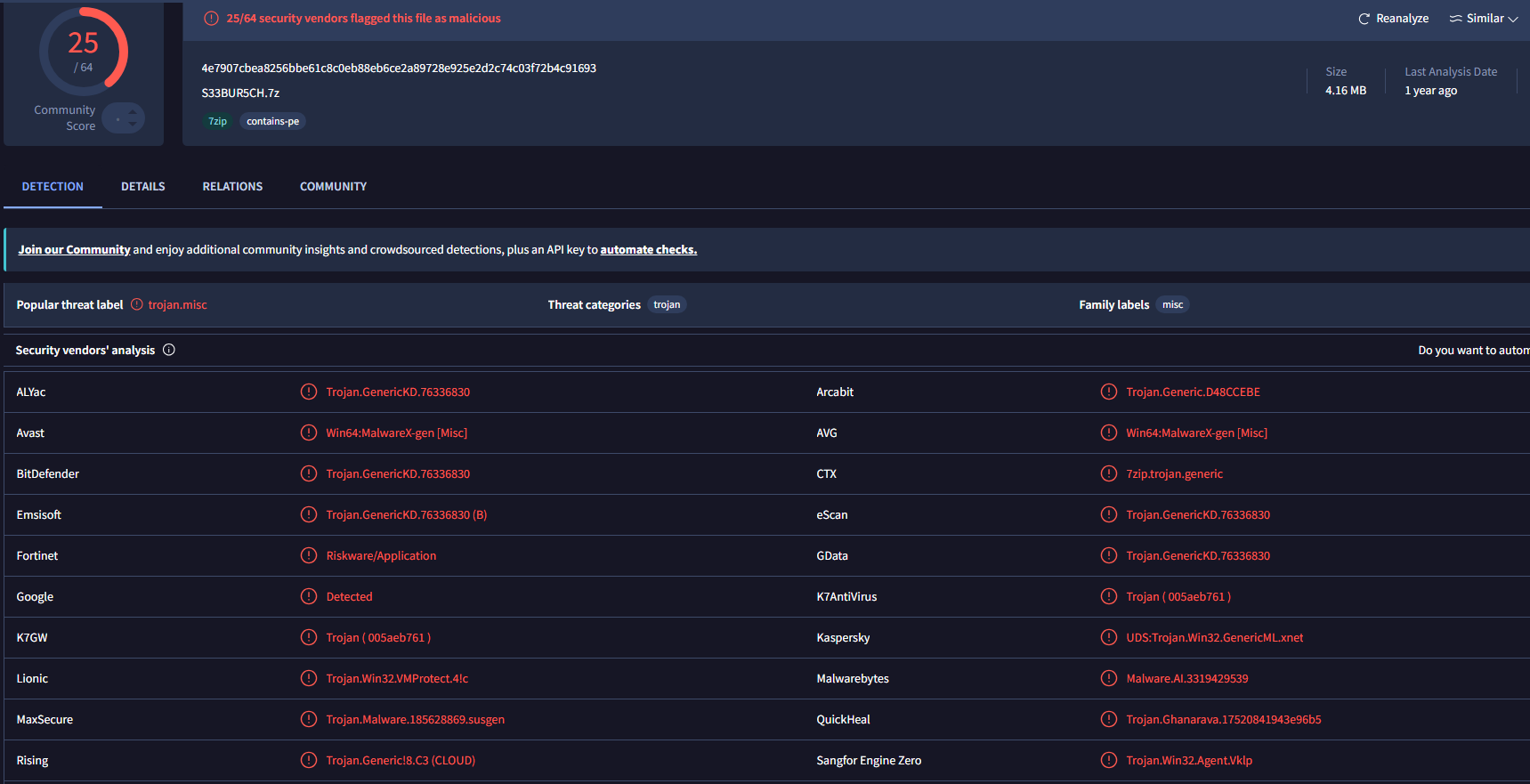Click alert icon in BitDefender row

pos(309,473)
